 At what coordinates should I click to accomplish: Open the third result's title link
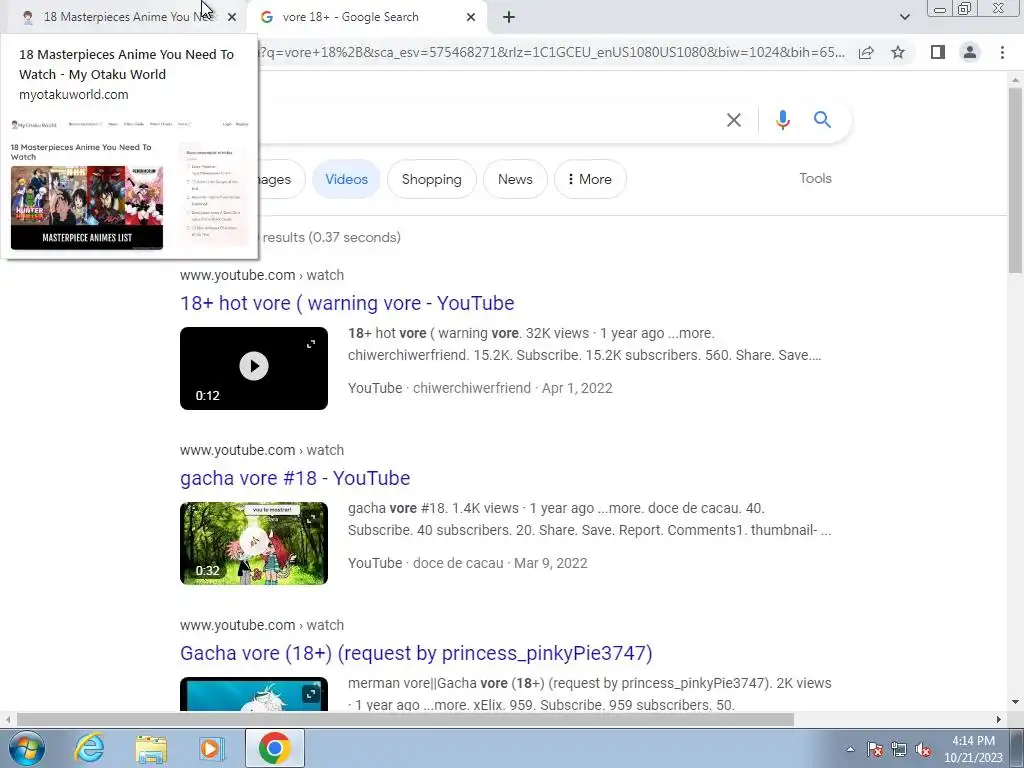pyautogui.click(x=416, y=653)
